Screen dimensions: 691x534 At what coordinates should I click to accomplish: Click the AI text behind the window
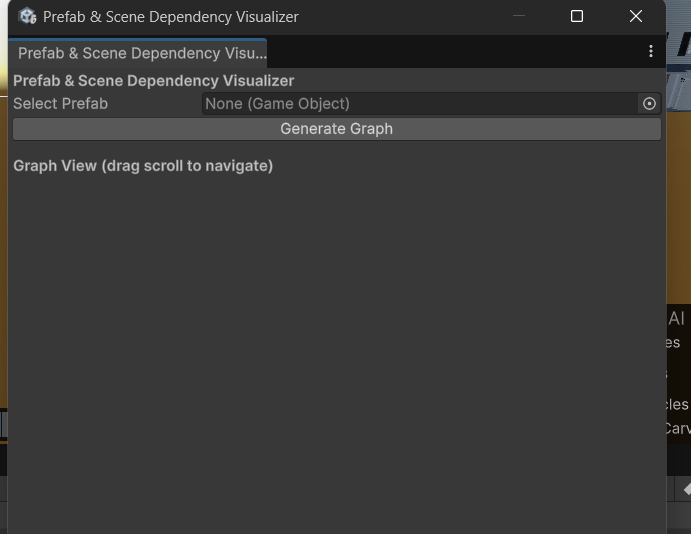tap(677, 318)
